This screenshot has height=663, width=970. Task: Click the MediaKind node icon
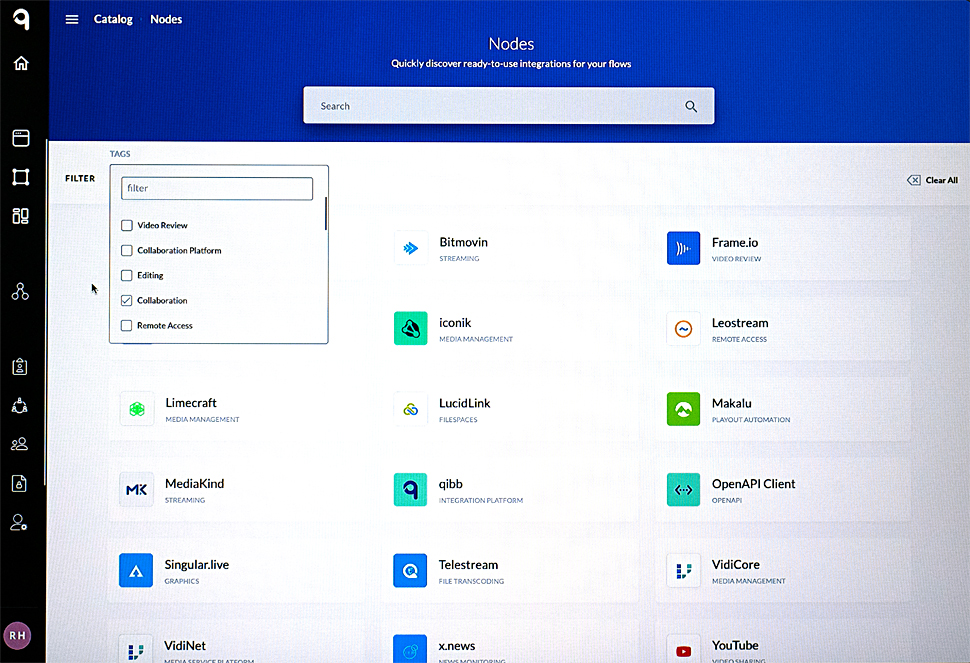click(137, 490)
